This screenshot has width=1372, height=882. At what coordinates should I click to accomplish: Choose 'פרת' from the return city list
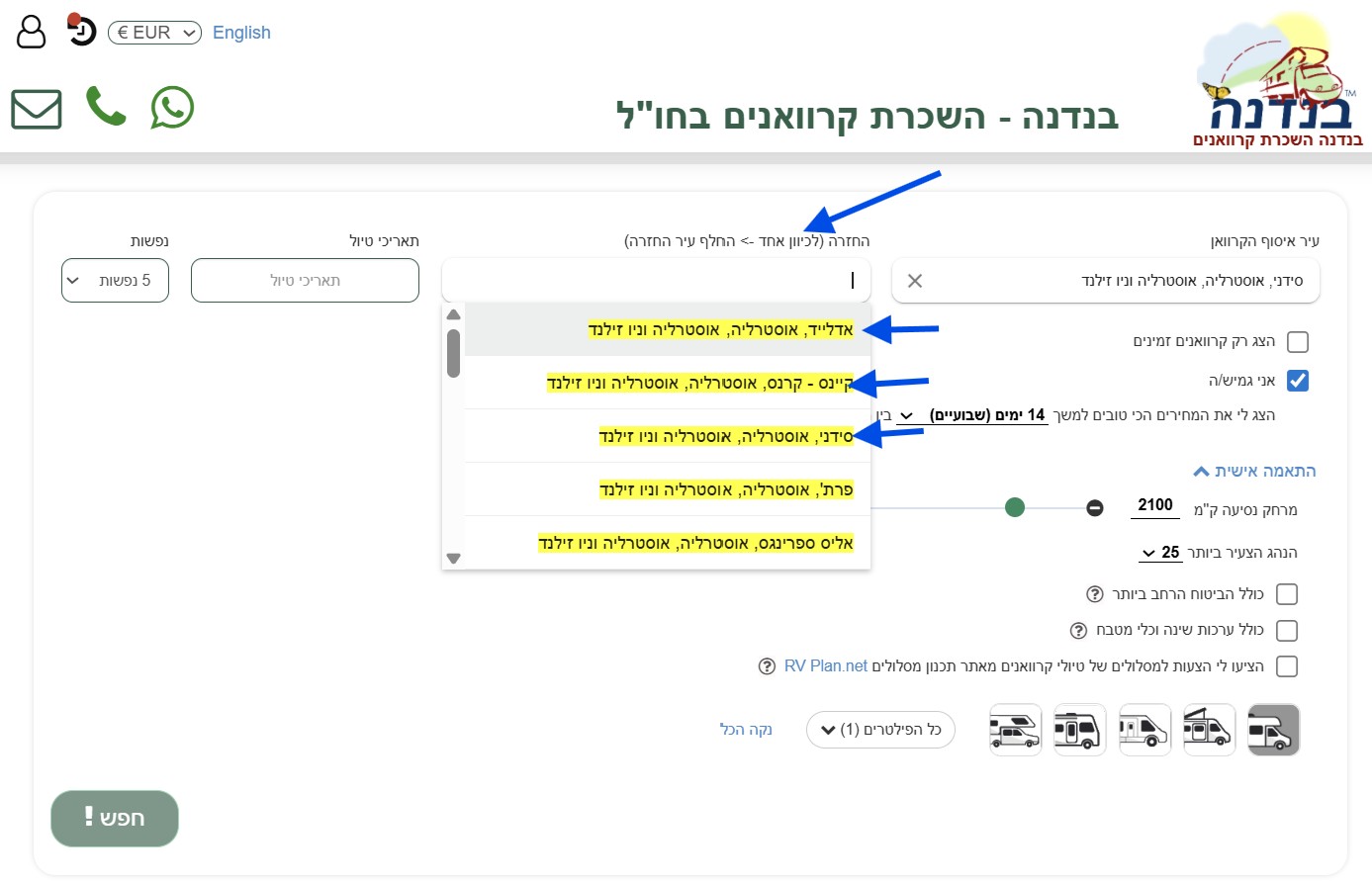pyautogui.click(x=725, y=489)
